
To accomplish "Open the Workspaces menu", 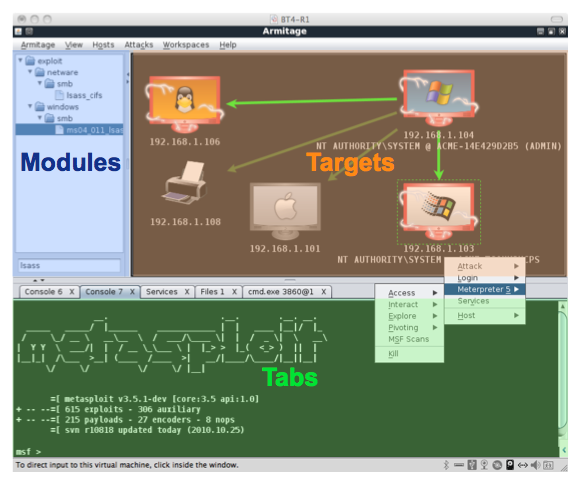I will [186, 45].
